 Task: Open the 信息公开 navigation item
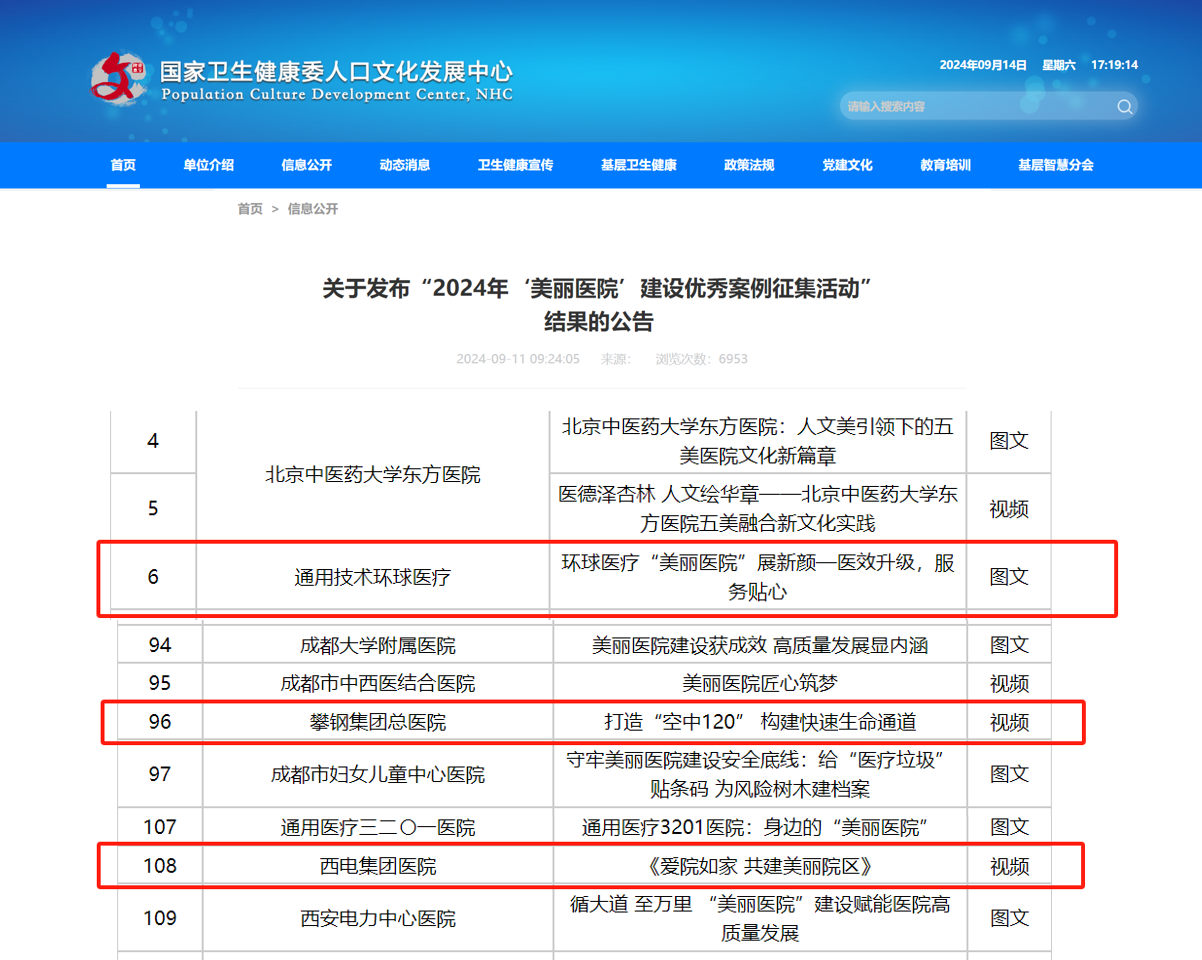tap(306, 165)
